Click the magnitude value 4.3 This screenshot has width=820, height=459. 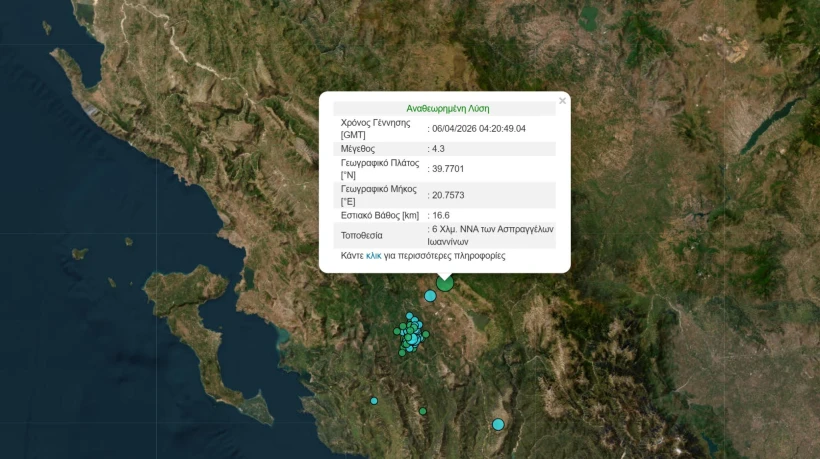pyautogui.click(x=438, y=148)
